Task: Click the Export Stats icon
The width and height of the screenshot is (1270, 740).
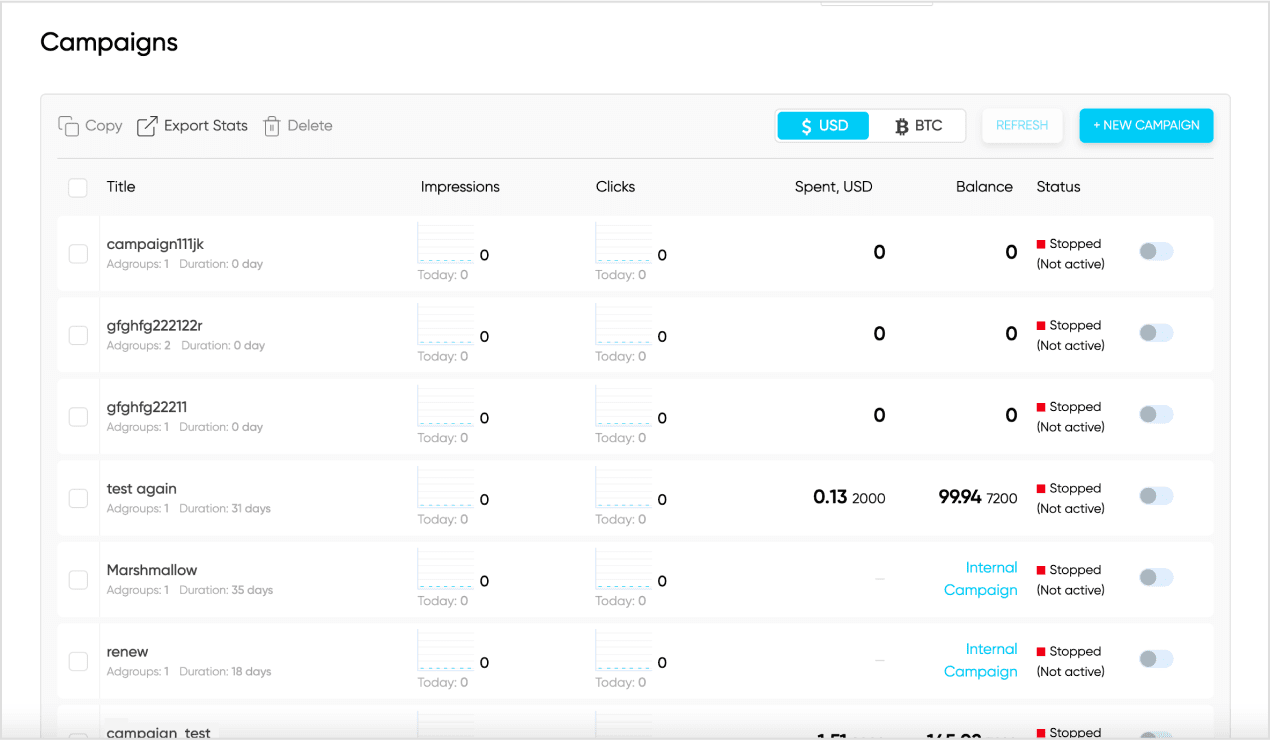Action: pos(147,126)
